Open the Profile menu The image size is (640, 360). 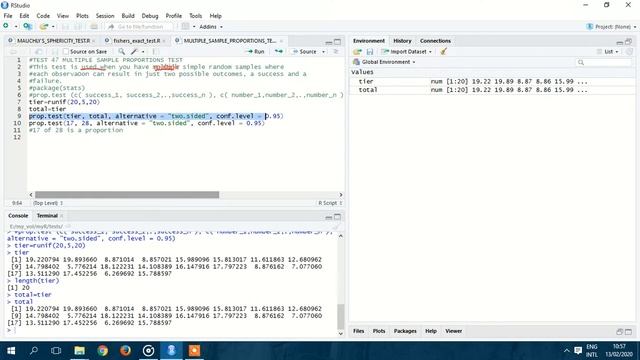click(x=173, y=16)
